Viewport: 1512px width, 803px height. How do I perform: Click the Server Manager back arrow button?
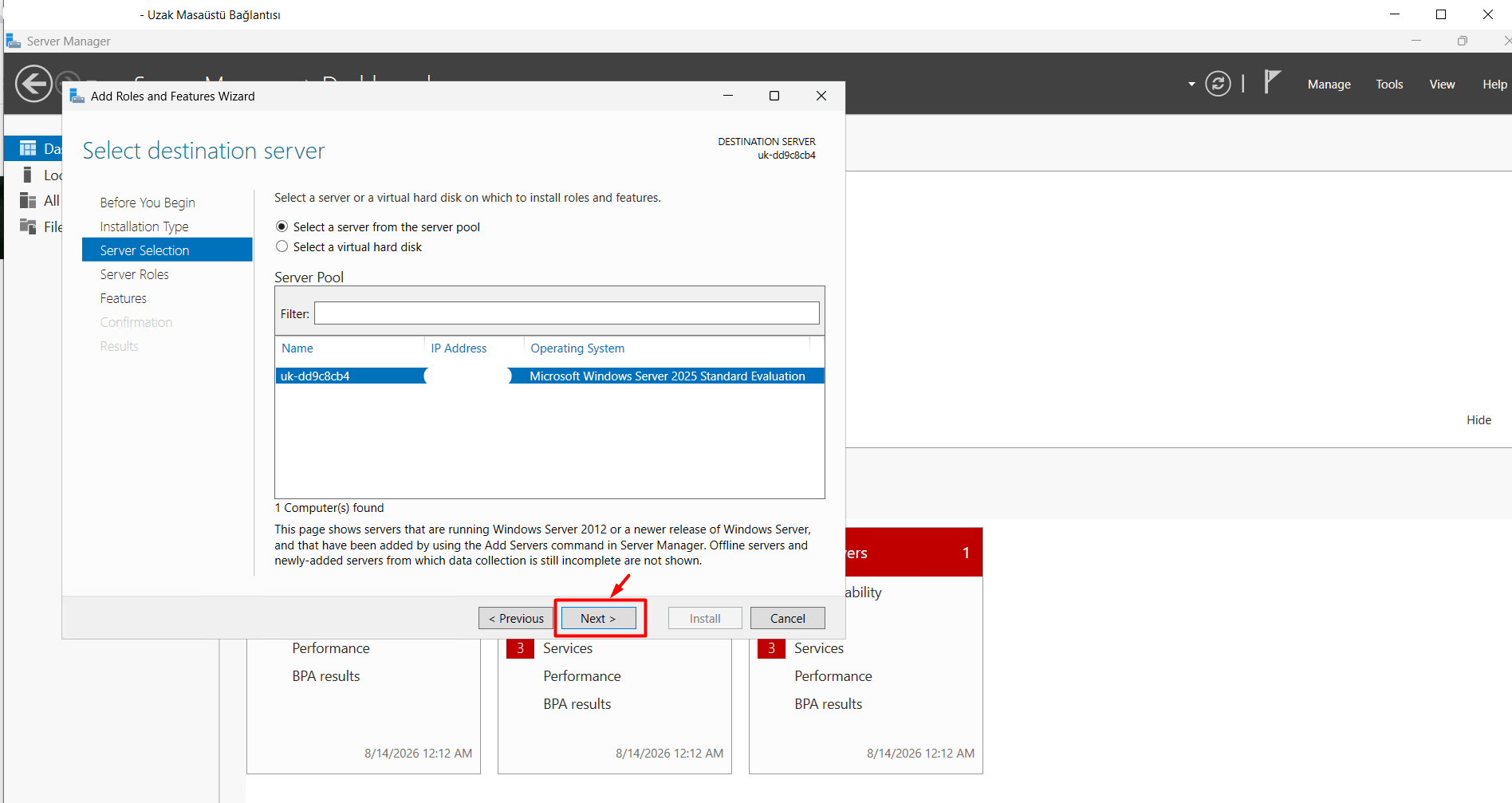(x=33, y=84)
